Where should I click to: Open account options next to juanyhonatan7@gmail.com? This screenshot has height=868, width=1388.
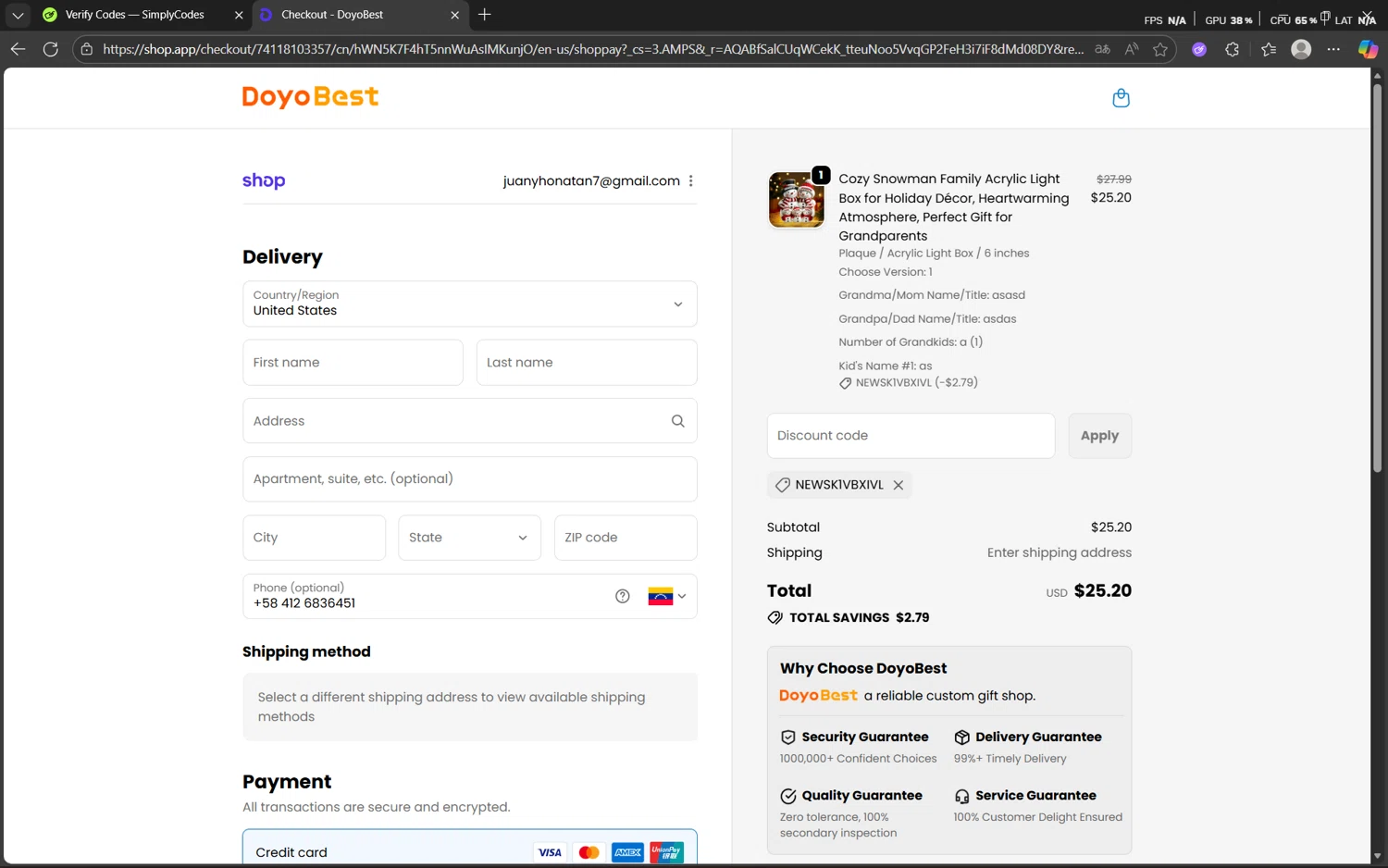pyautogui.click(x=690, y=181)
